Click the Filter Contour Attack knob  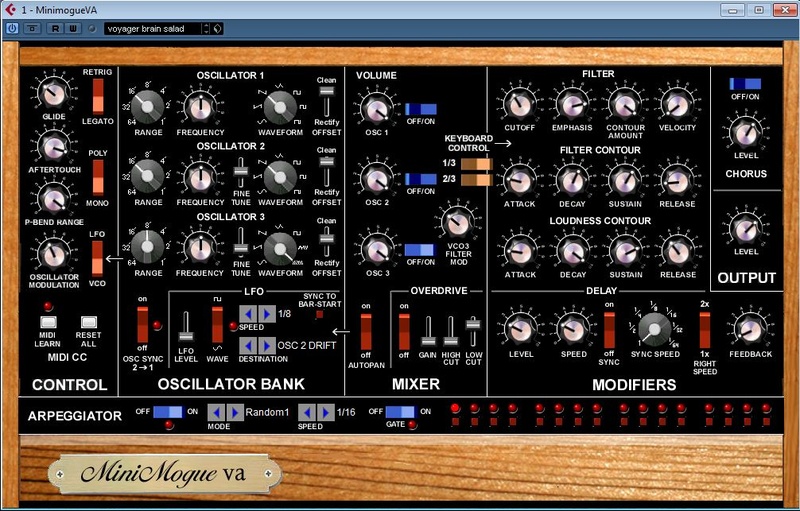[x=519, y=181]
